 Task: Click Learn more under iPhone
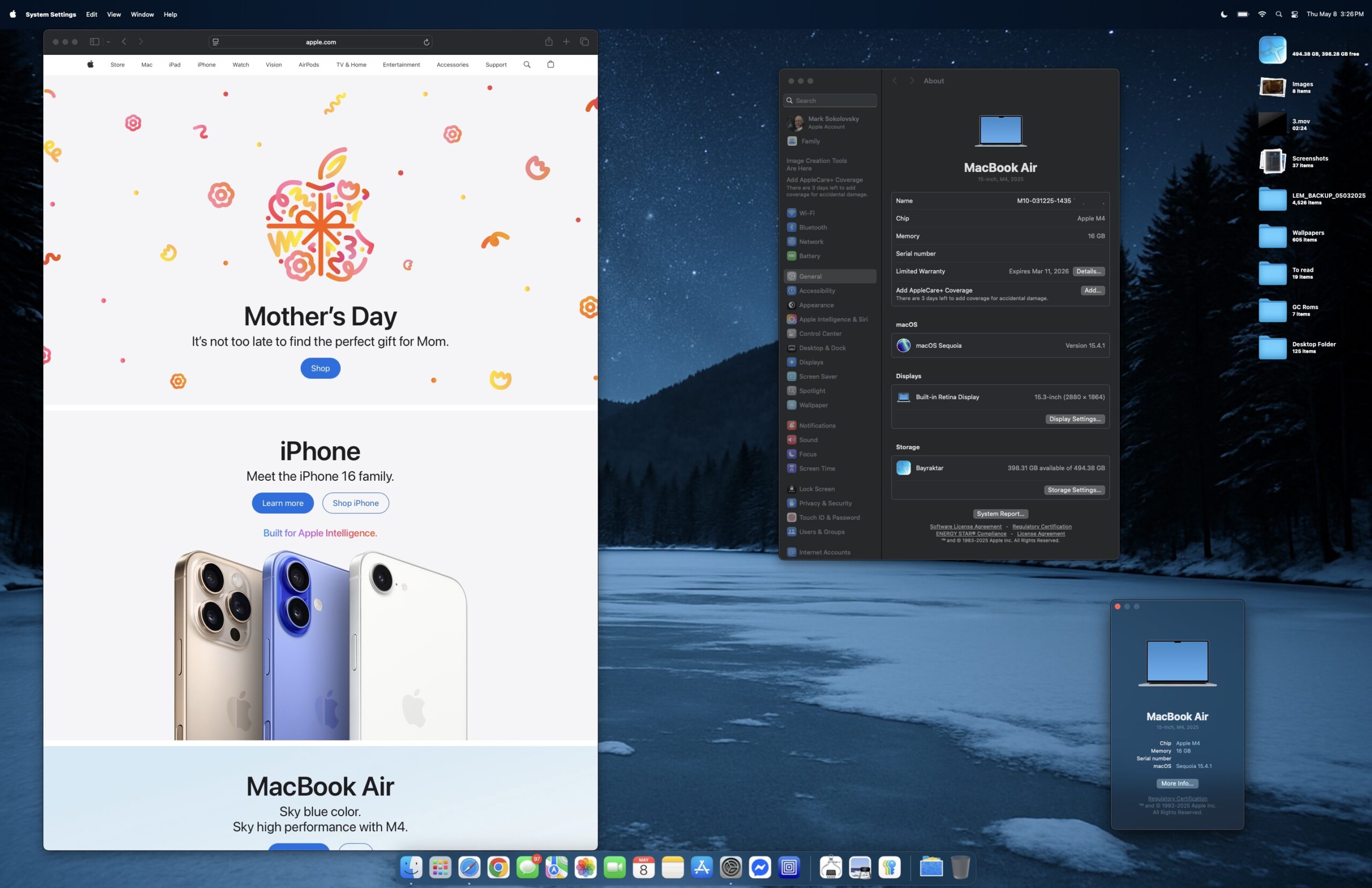click(x=282, y=503)
